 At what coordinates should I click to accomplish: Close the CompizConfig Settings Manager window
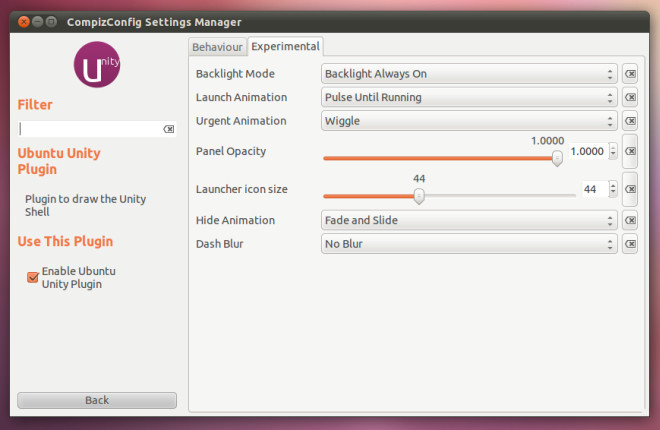[24, 22]
